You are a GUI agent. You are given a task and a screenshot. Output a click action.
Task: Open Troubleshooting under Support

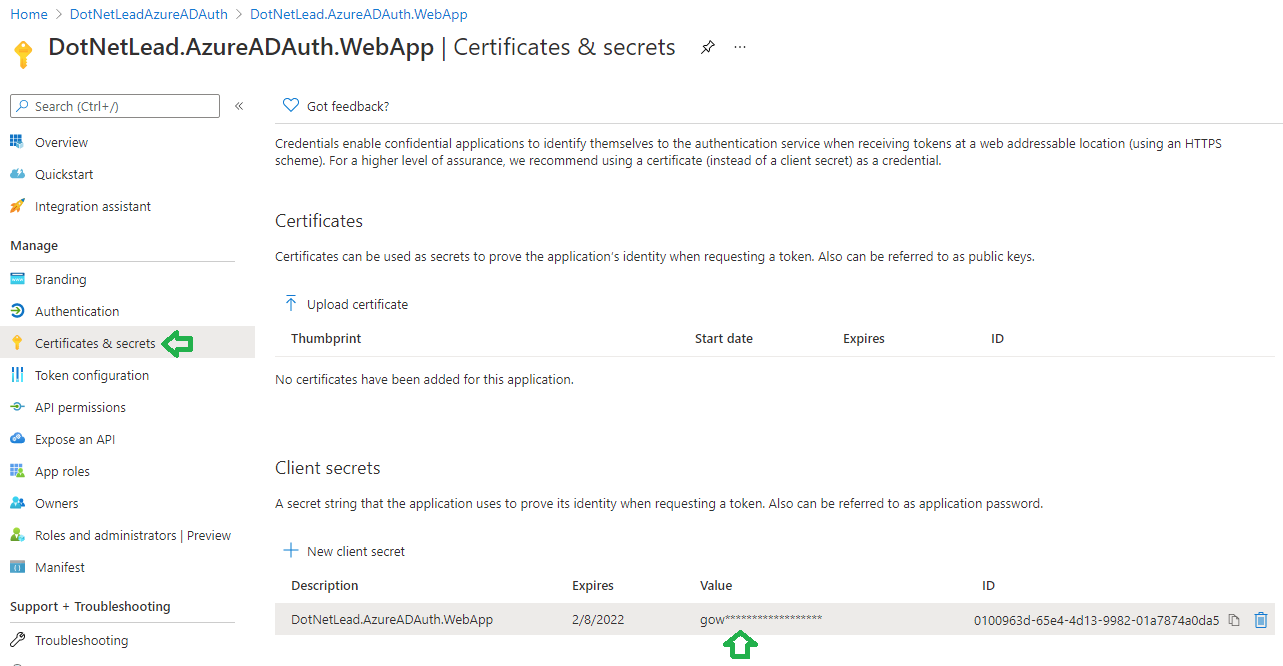[81, 640]
